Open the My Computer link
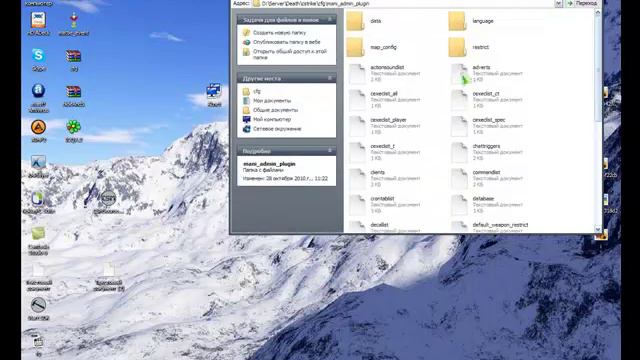640x360 pixels. pos(272,119)
